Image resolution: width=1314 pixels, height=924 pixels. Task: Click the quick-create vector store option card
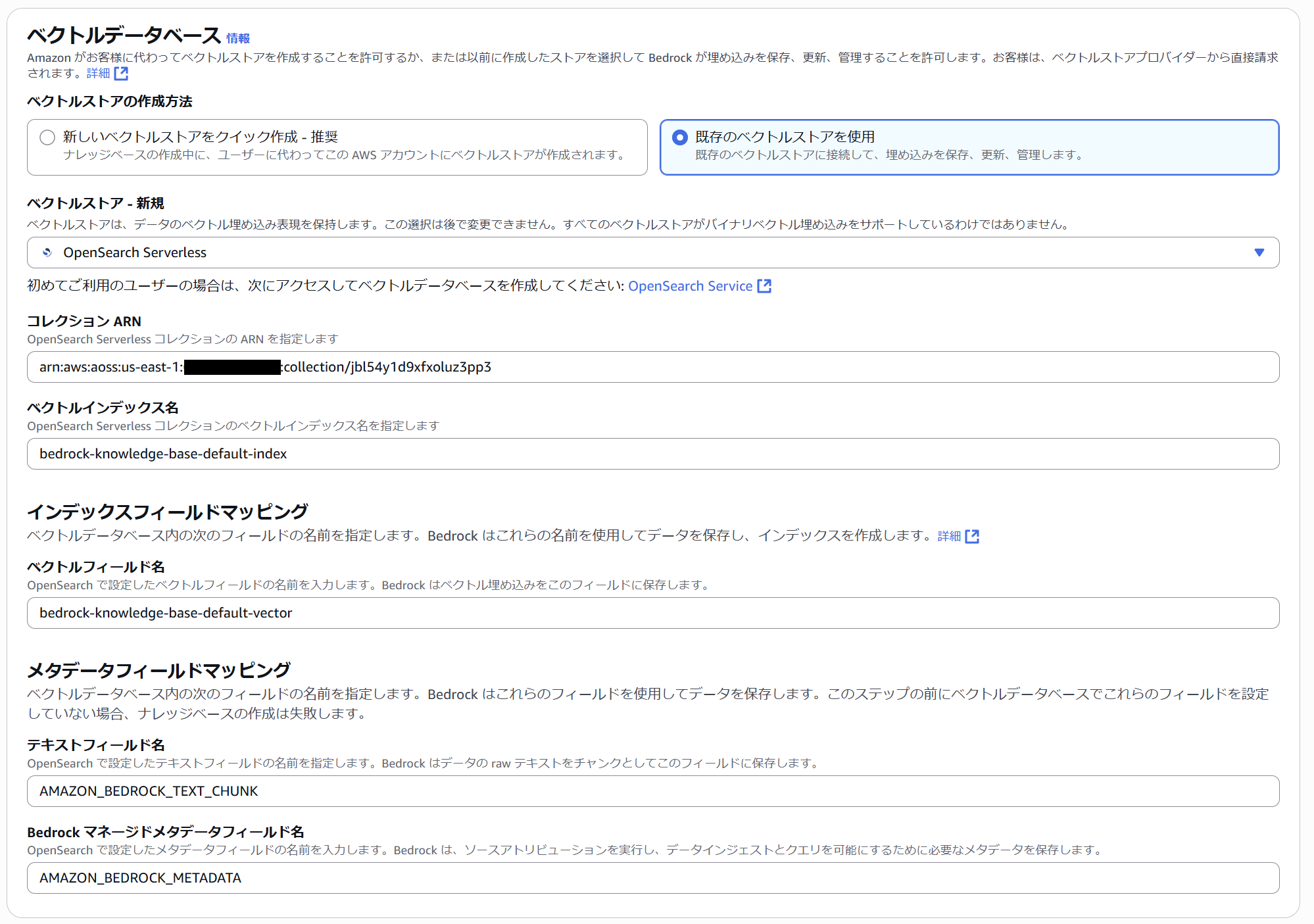coord(337,147)
